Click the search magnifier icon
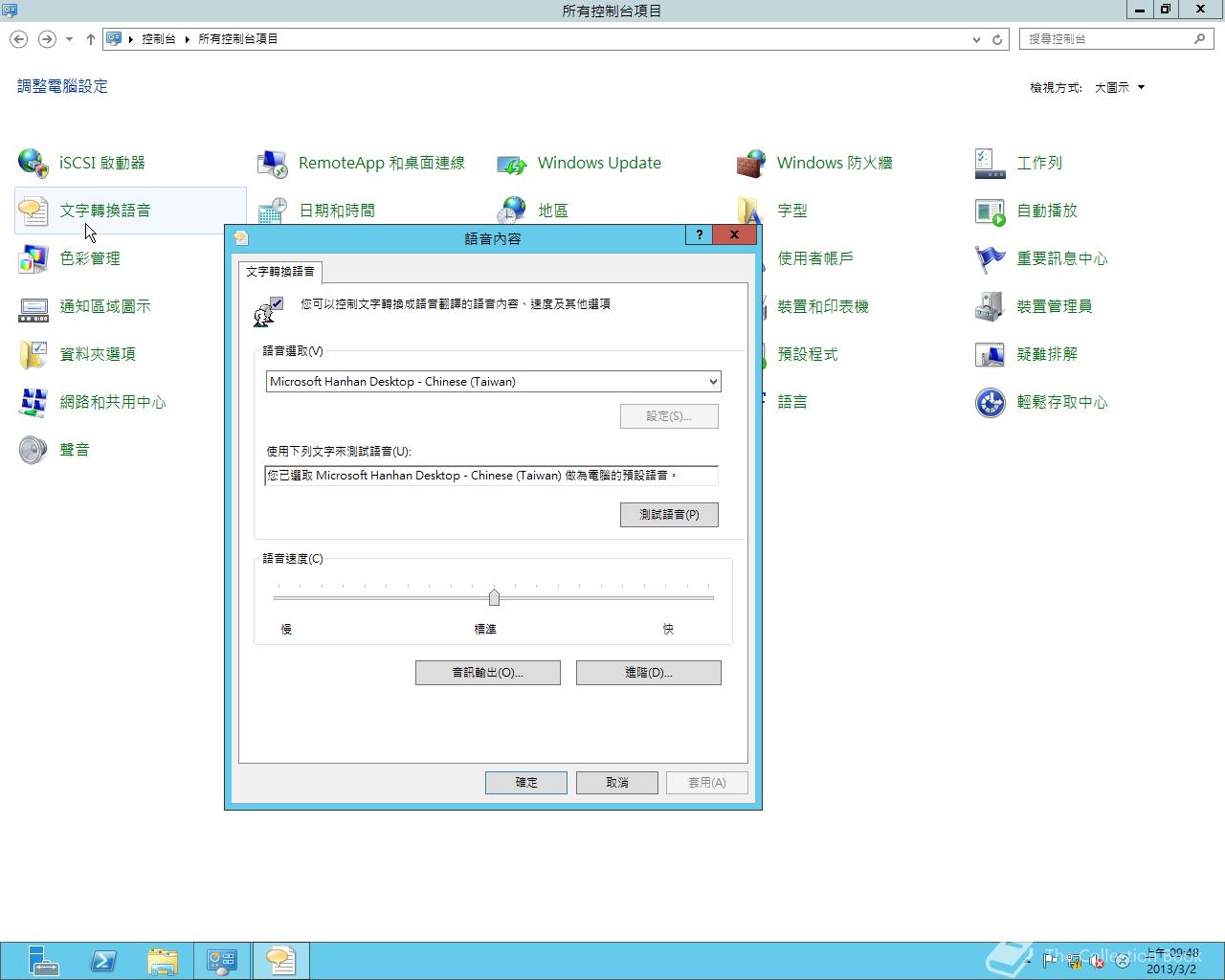1225x980 pixels. point(1199,39)
